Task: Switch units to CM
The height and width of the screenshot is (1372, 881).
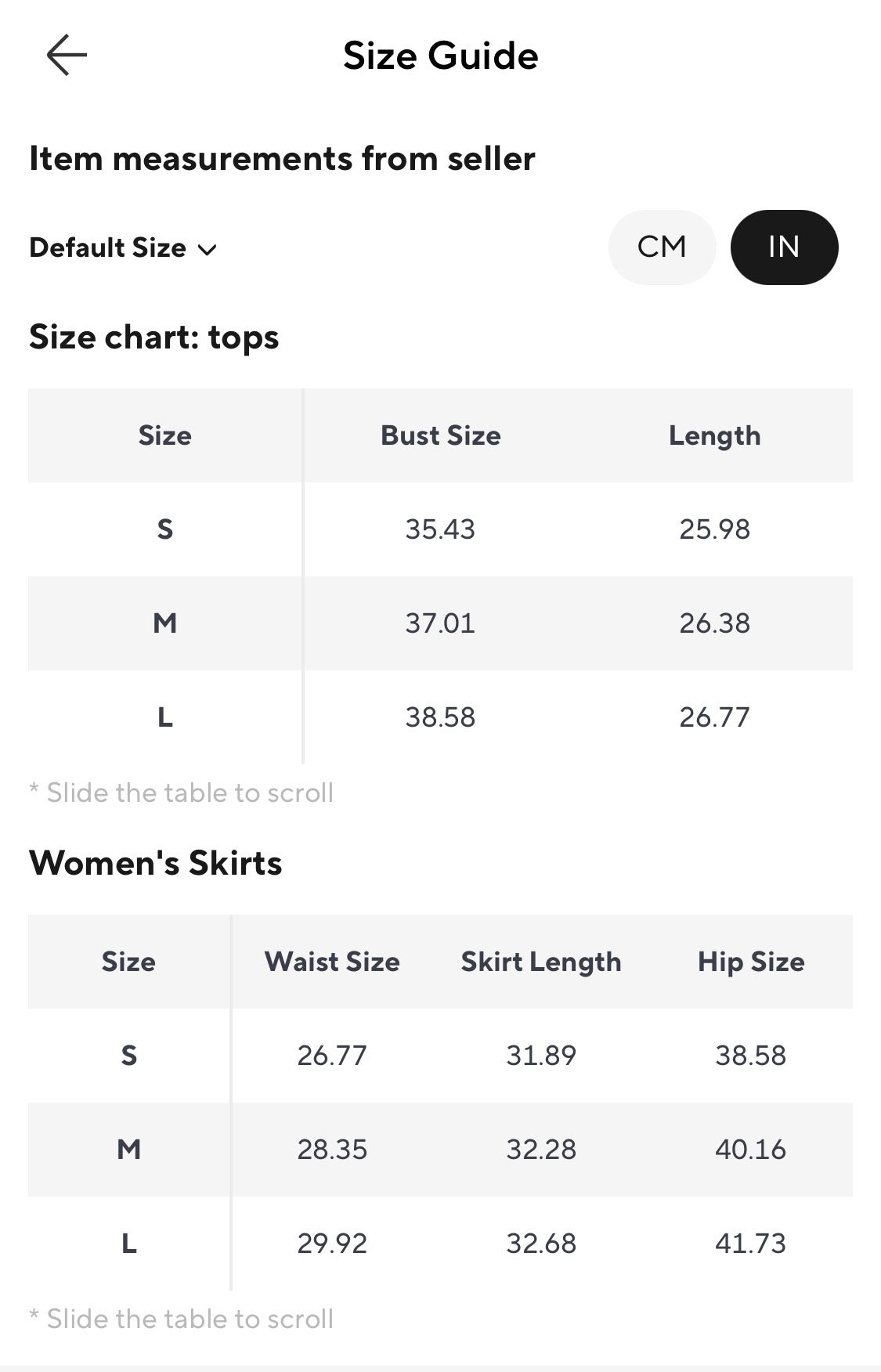Action: click(662, 247)
